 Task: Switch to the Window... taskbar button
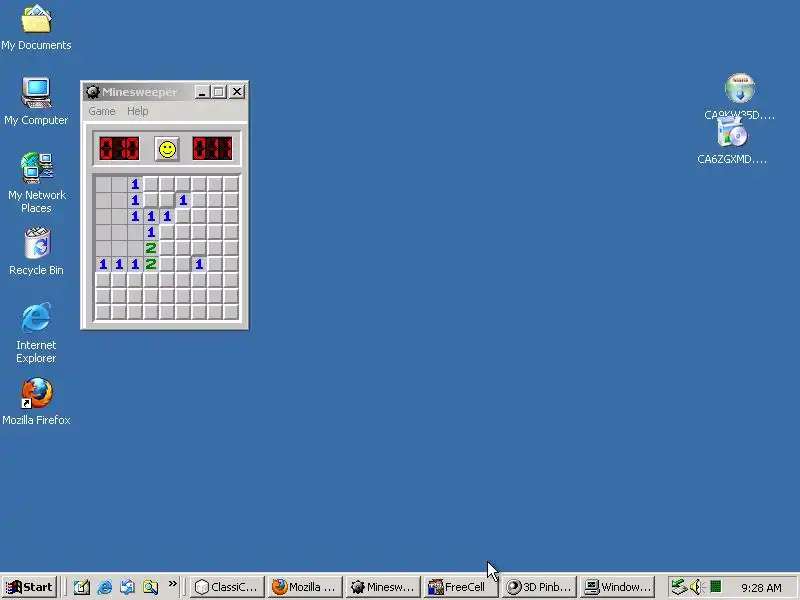tap(617, 587)
